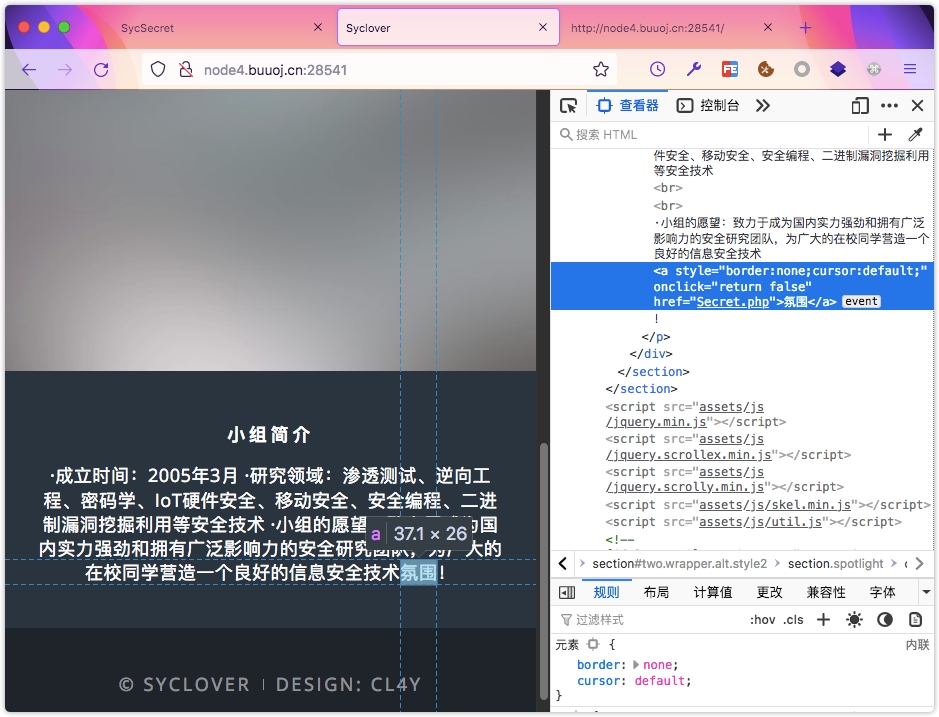This screenshot has width=939, height=717.
Task: Click the eyedropper color picker icon
Action: pyautogui.click(x=914, y=135)
